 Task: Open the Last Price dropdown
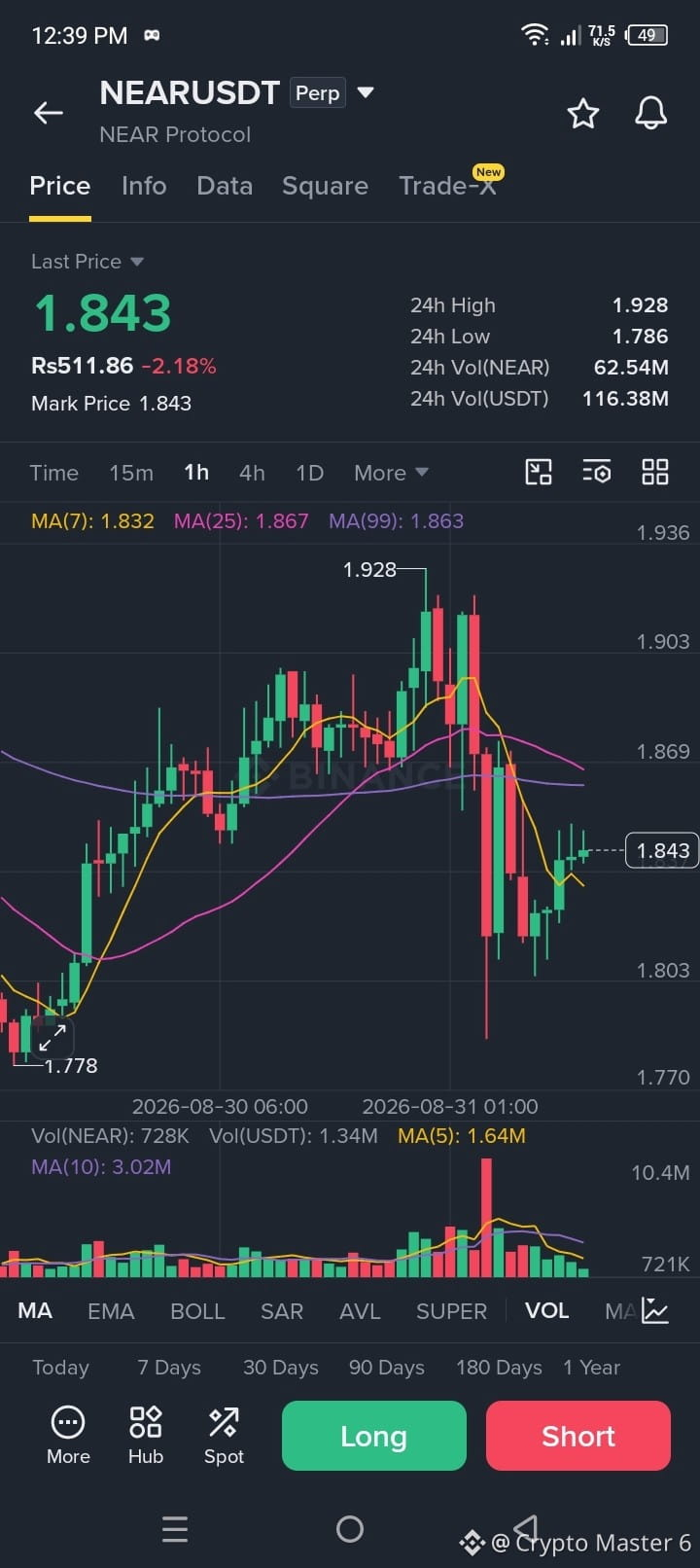[87, 262]
